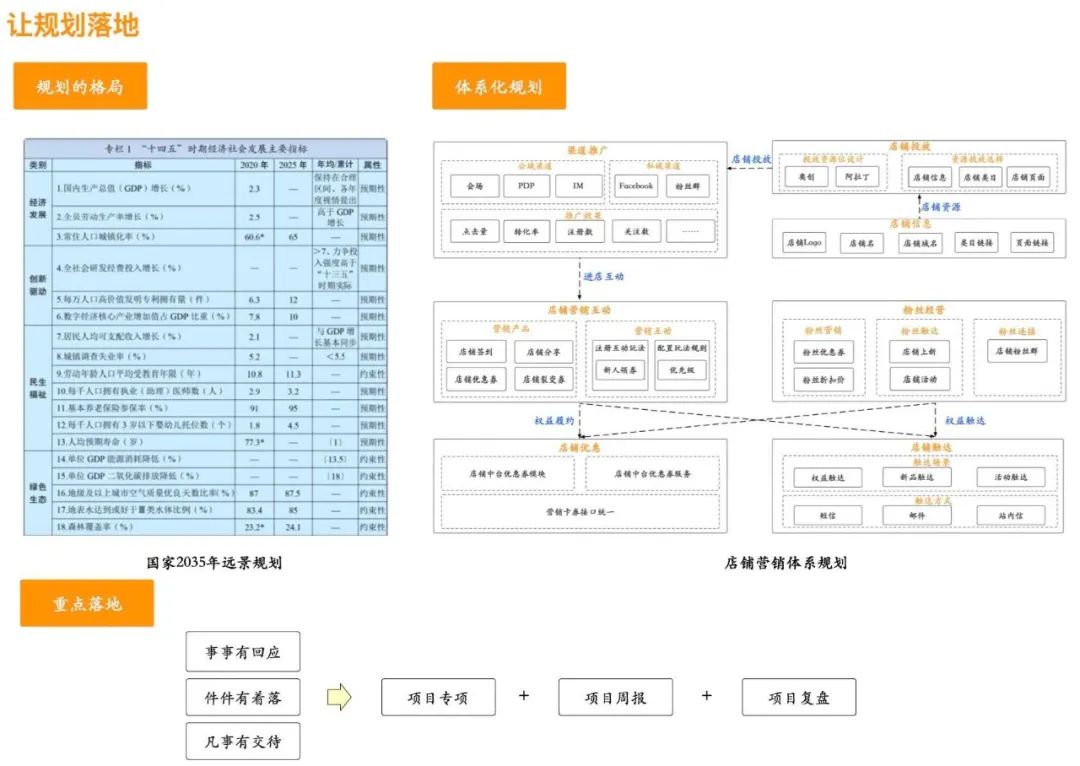Viewport: 1080px width, 766px height.
Task: Select the 店铺中台优惠券服务 box
Action: coord(652,474)
